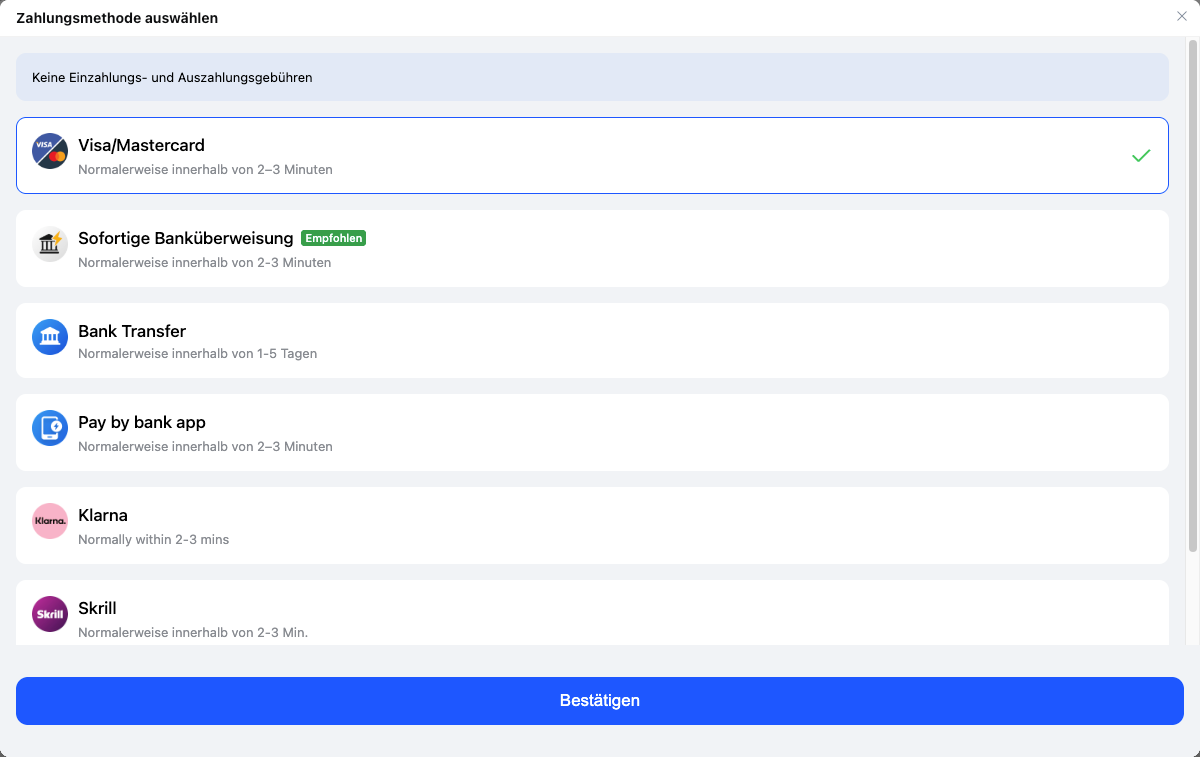1200x757 pixels.
Task: Select the Skrill payment option
Action: (x=592, y=613)
